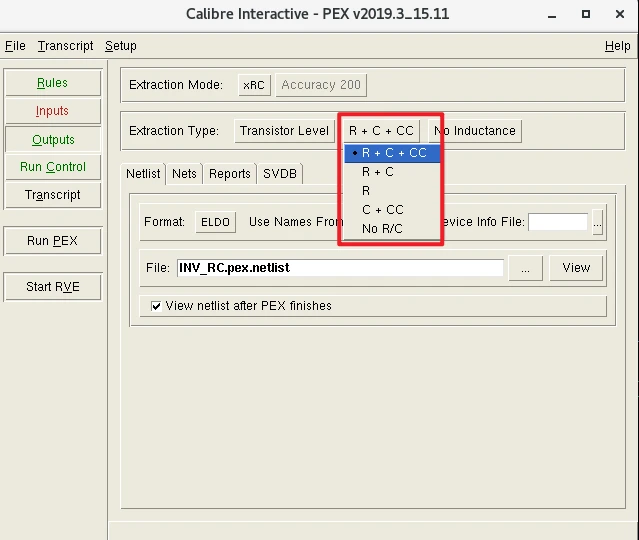Open the No Inductance dropdown
The width and height of the screenshot is (639, 540).
click(x=475, y=131)
